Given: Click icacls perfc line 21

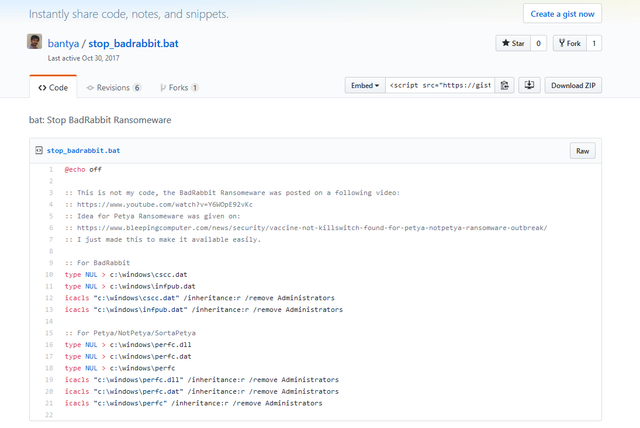Looking at the screenshot, I should coord(193,403).
